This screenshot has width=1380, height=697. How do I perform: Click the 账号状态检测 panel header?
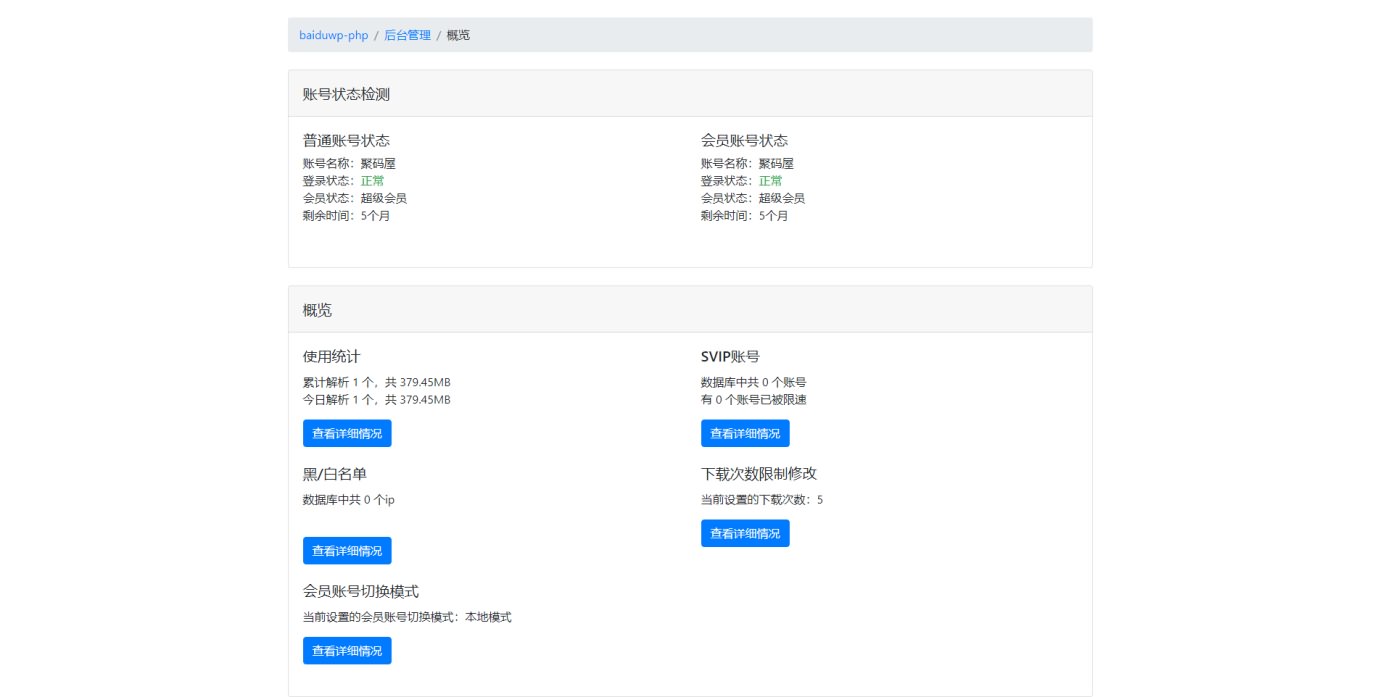(346, 94)
